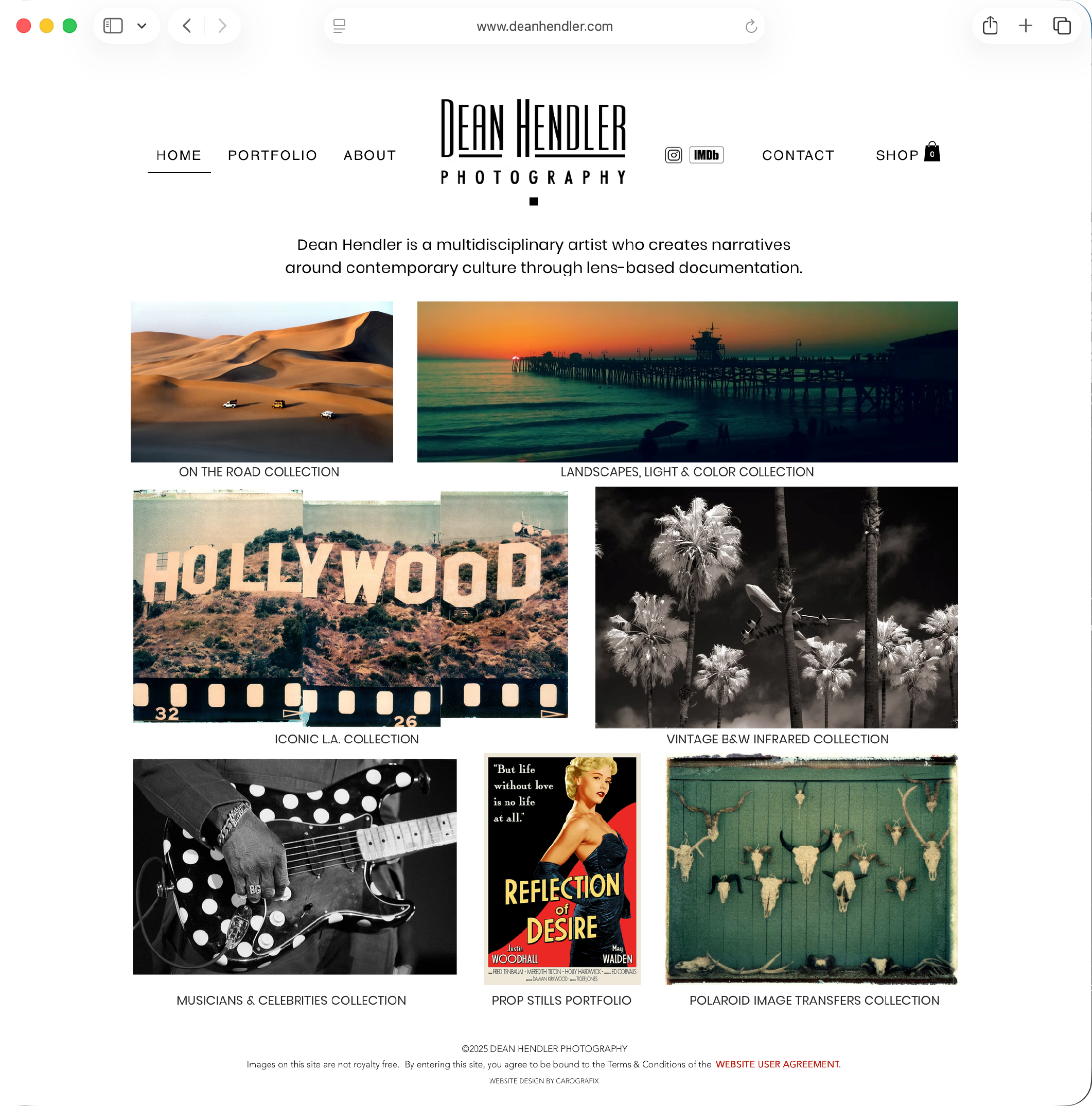Expand the sidebar tab group dropdown chevron

(x=142, y=26)
